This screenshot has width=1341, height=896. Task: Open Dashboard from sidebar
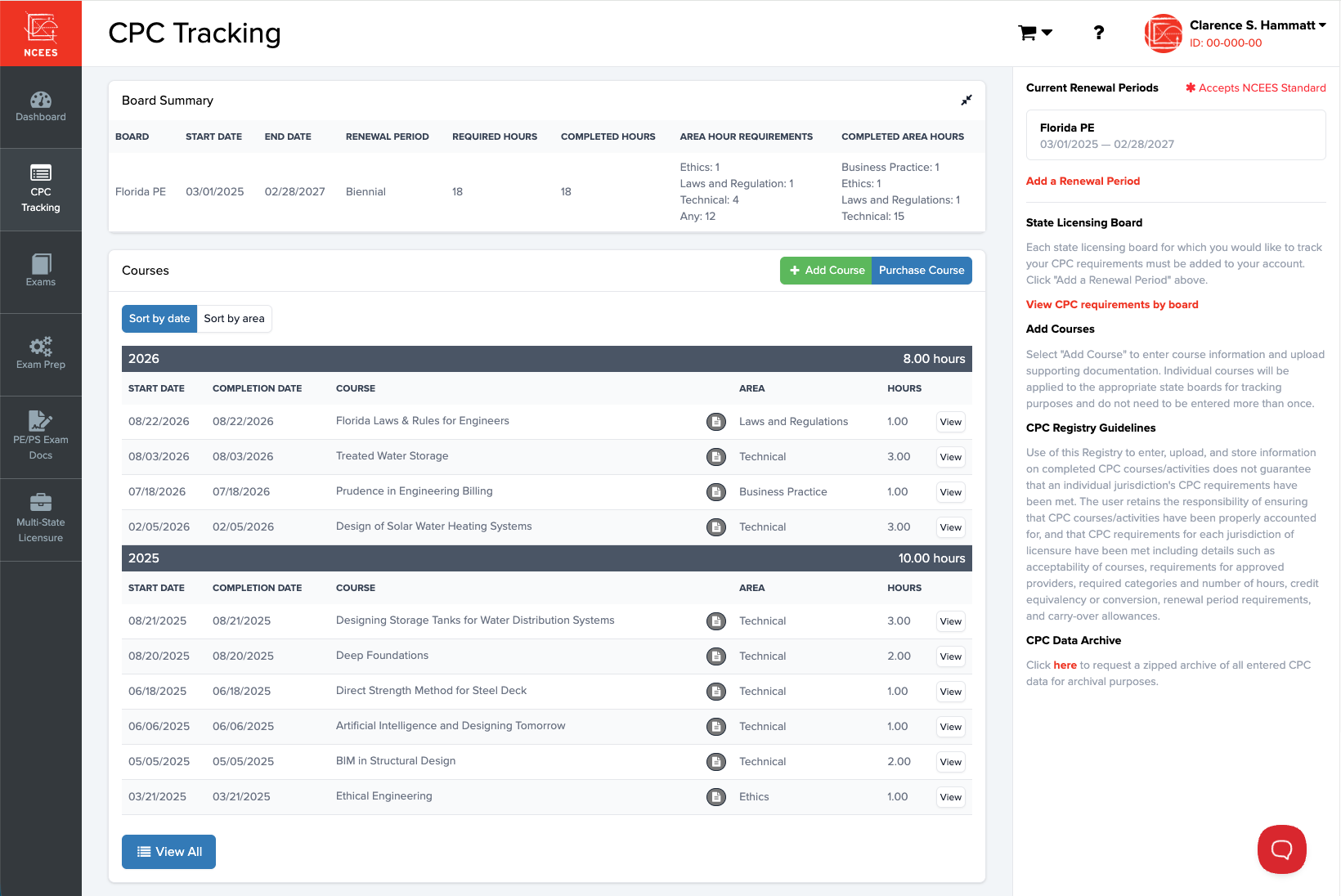(x=41, y=107)
